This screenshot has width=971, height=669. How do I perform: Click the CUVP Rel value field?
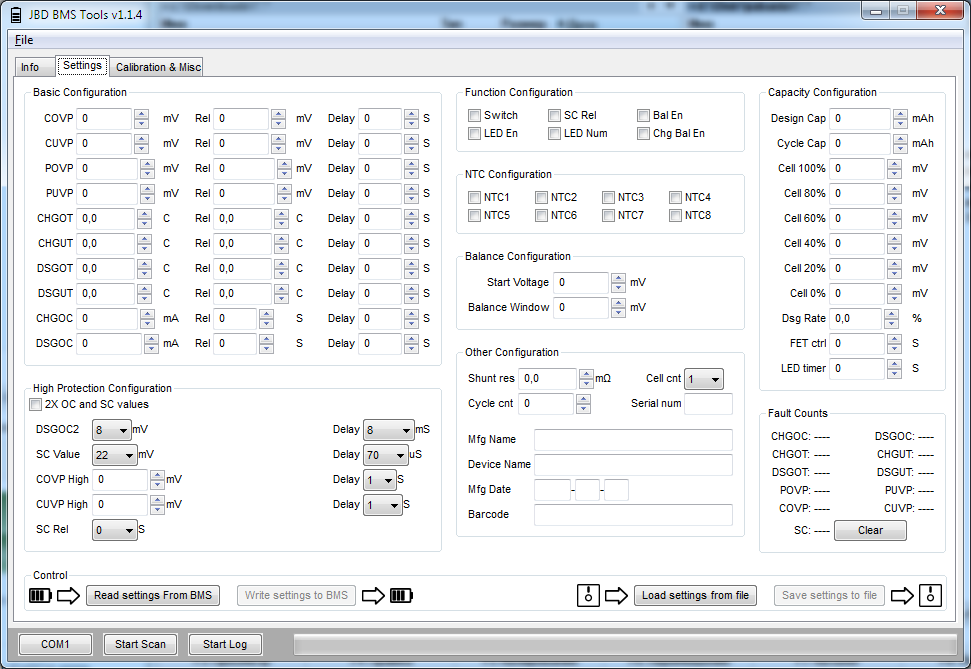(x=242, y=143)
